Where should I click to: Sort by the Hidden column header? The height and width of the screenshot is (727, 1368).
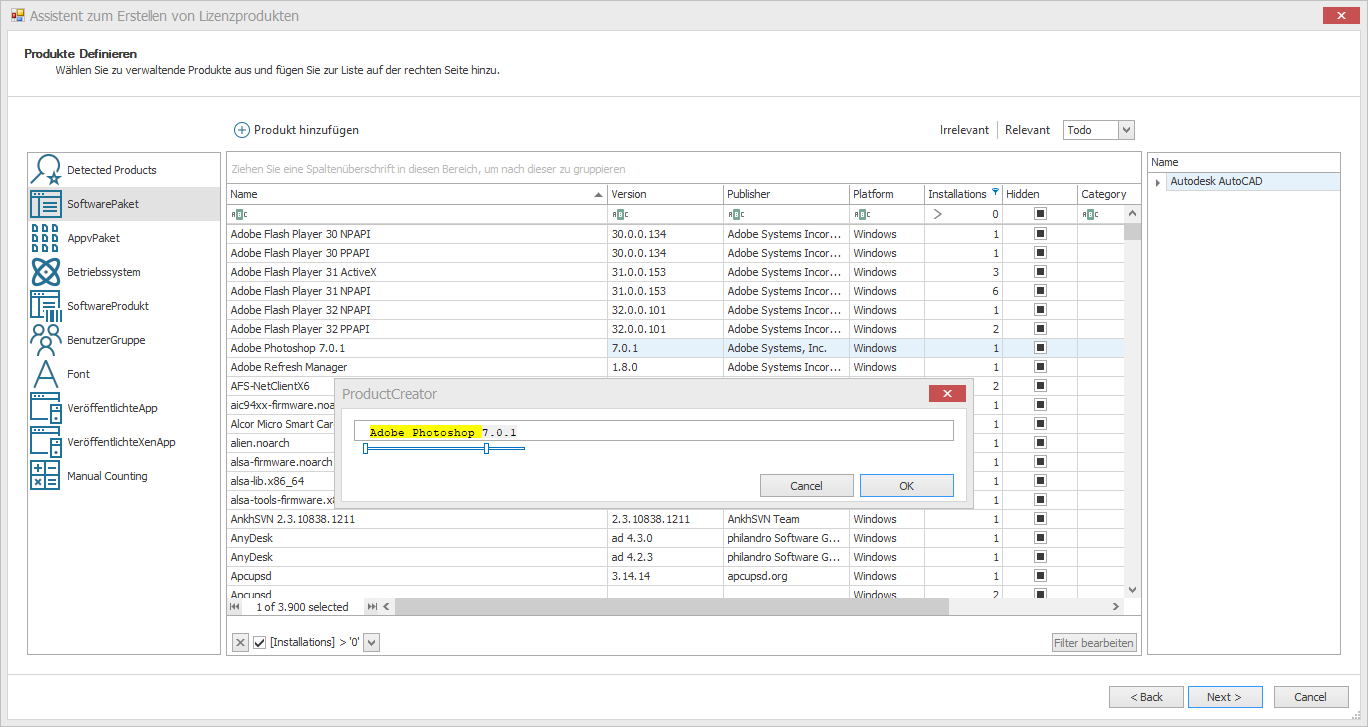[x=1040, y=194]
